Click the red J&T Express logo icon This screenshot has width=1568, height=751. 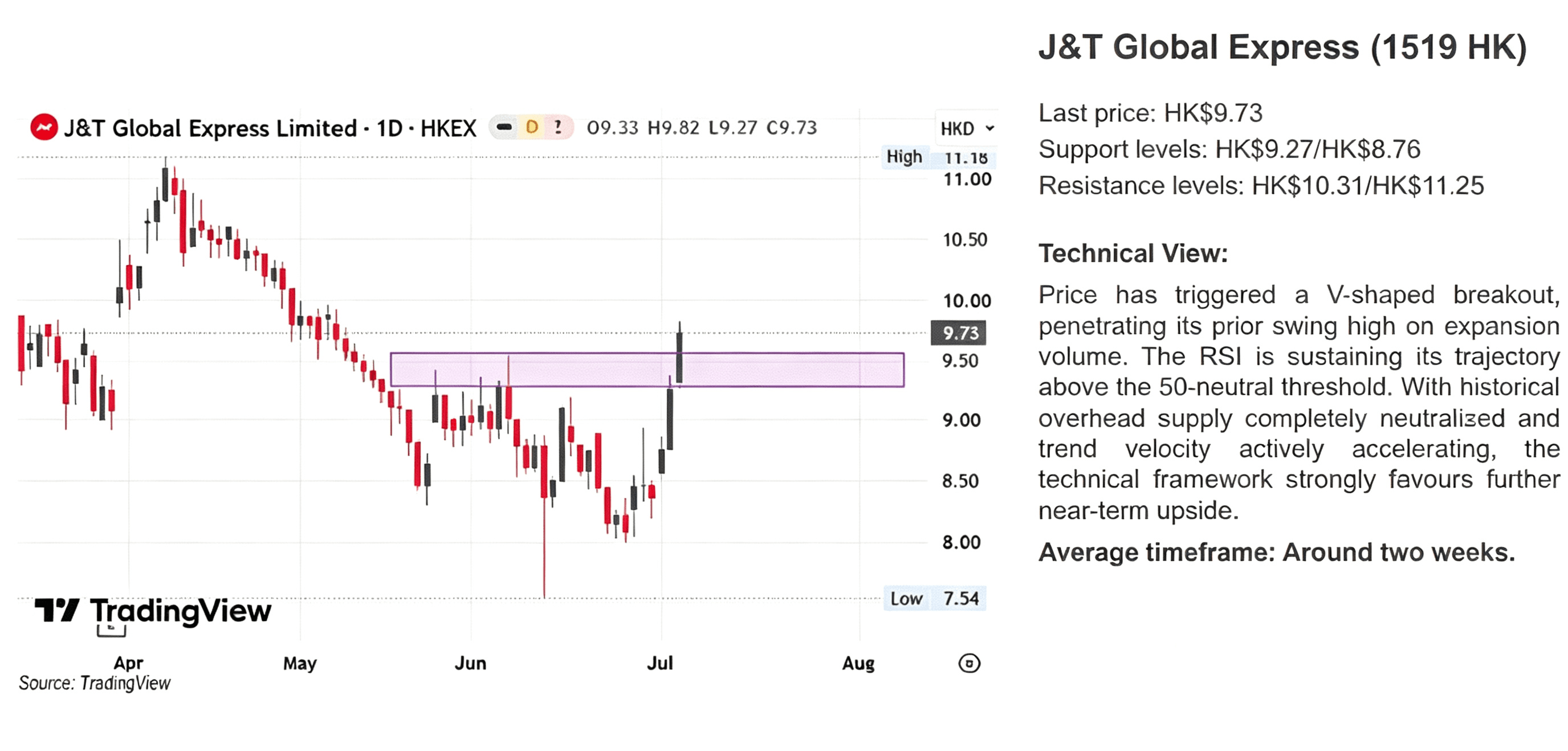44,127
